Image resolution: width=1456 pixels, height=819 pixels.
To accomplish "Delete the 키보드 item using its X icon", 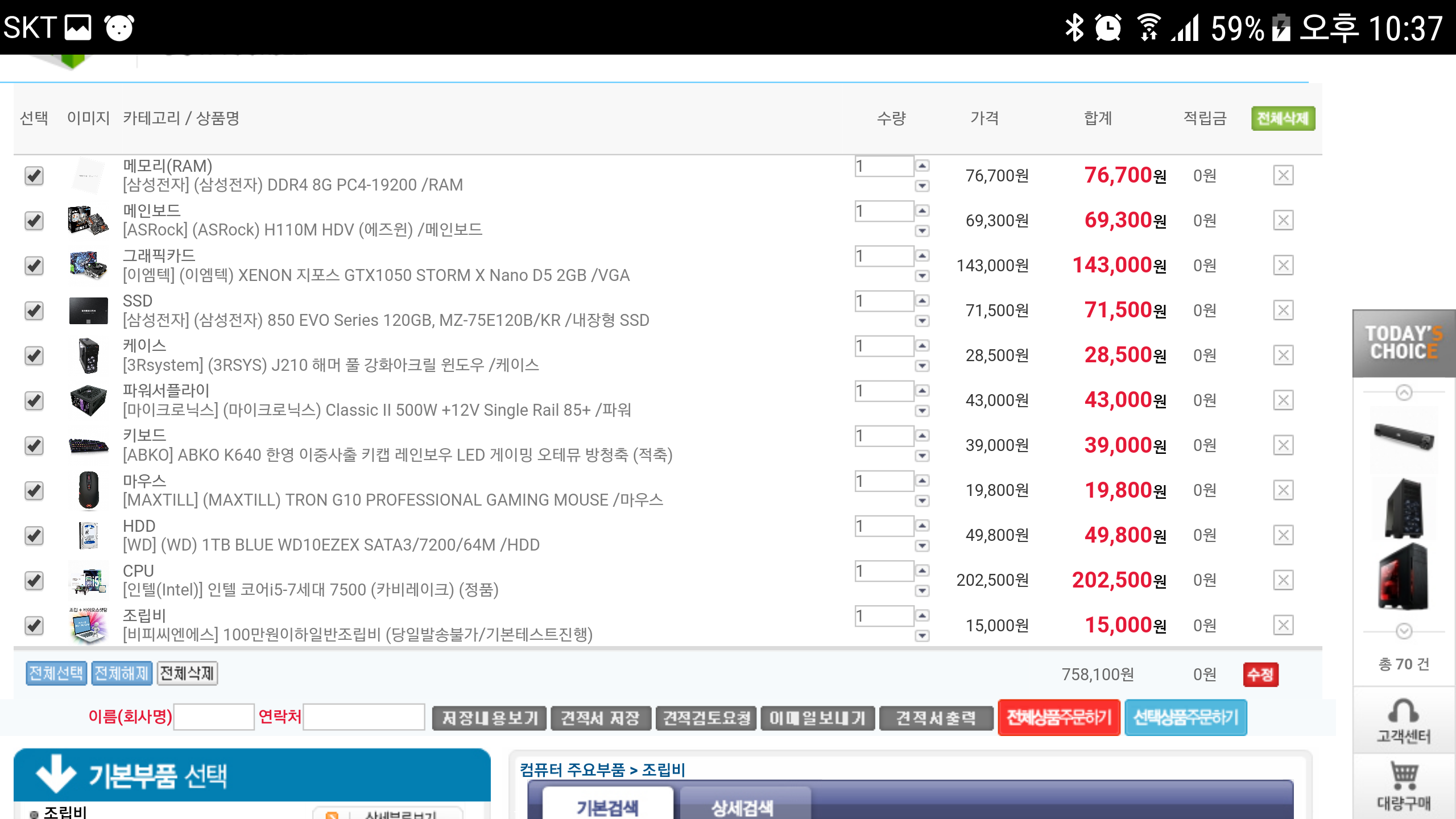I will [1283, 445].
